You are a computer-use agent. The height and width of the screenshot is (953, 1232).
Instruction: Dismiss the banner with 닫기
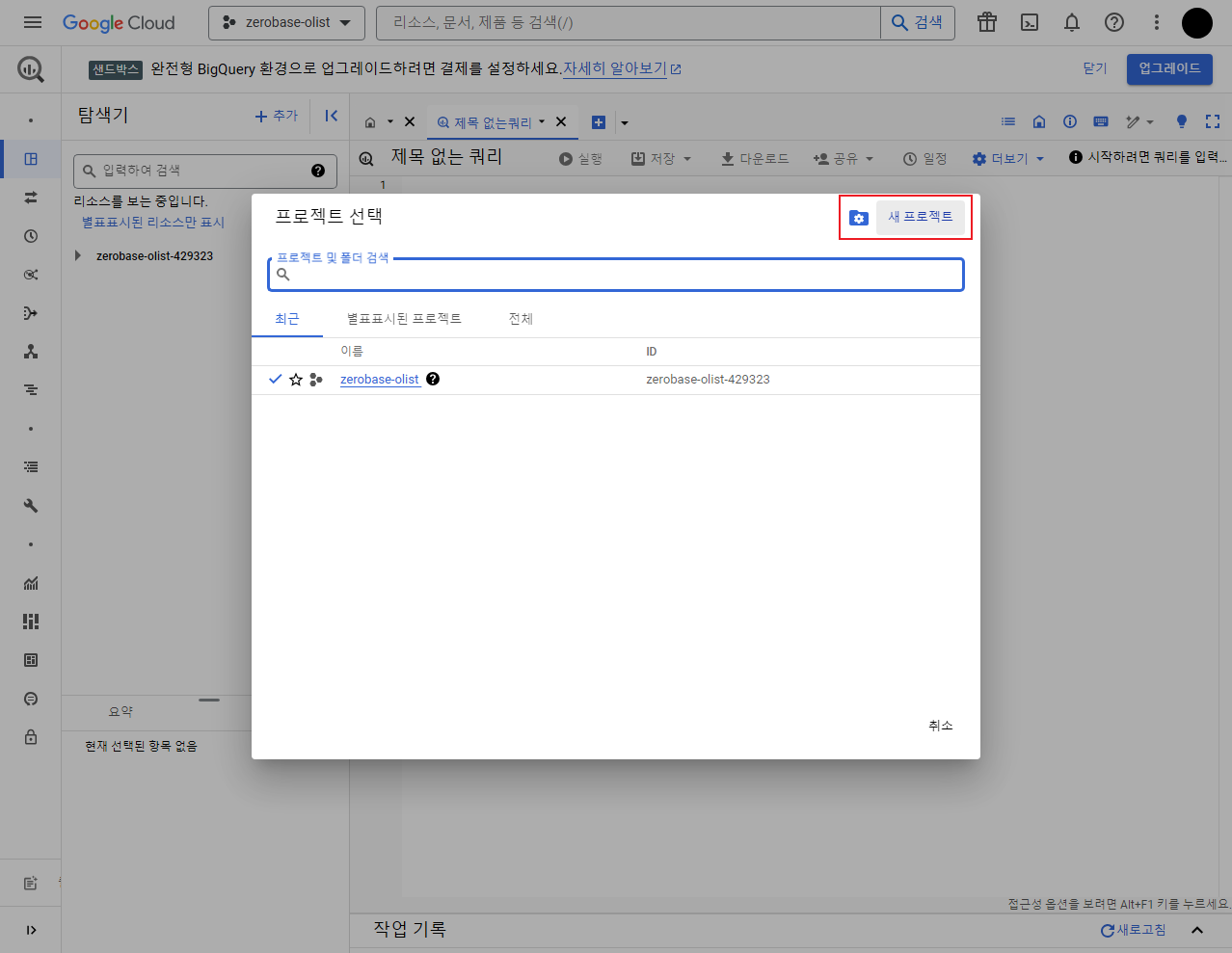click(1095, 68)
